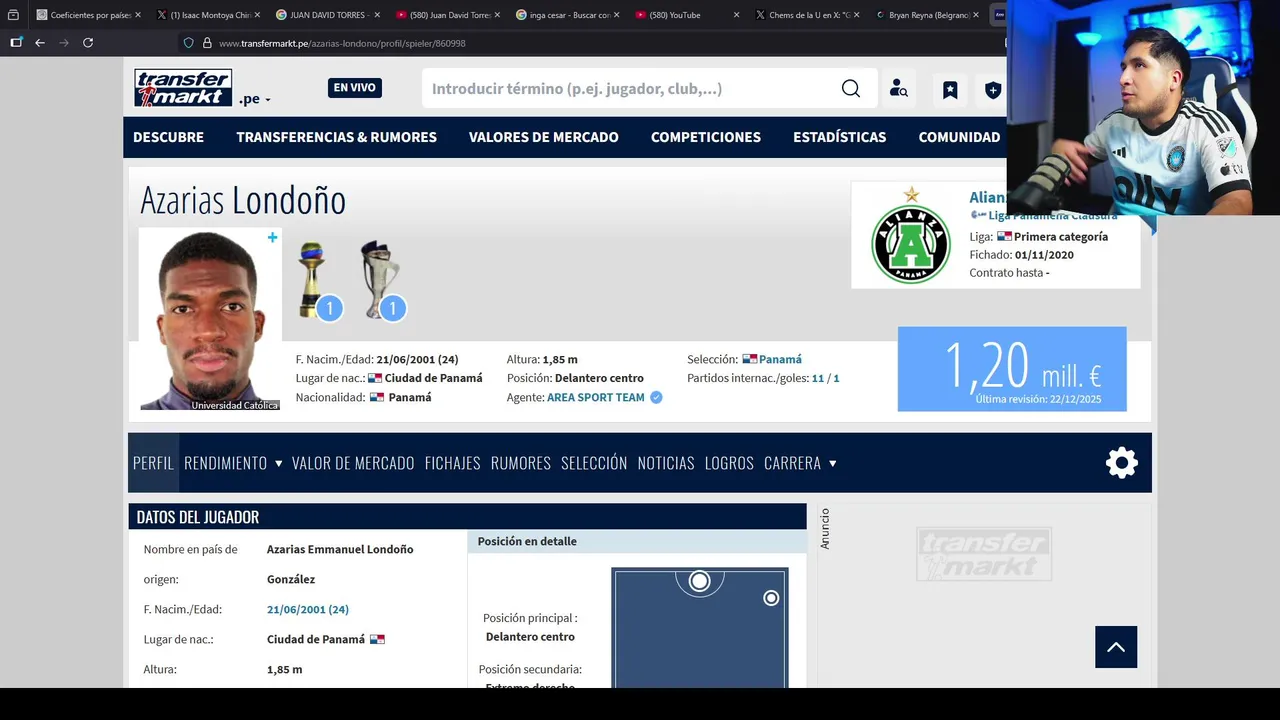The height and width of the screenshot is (720, 1280).
Task: Open TRANSFERENCIAS & RUMORES menu
Action: [x=336, y=137]
